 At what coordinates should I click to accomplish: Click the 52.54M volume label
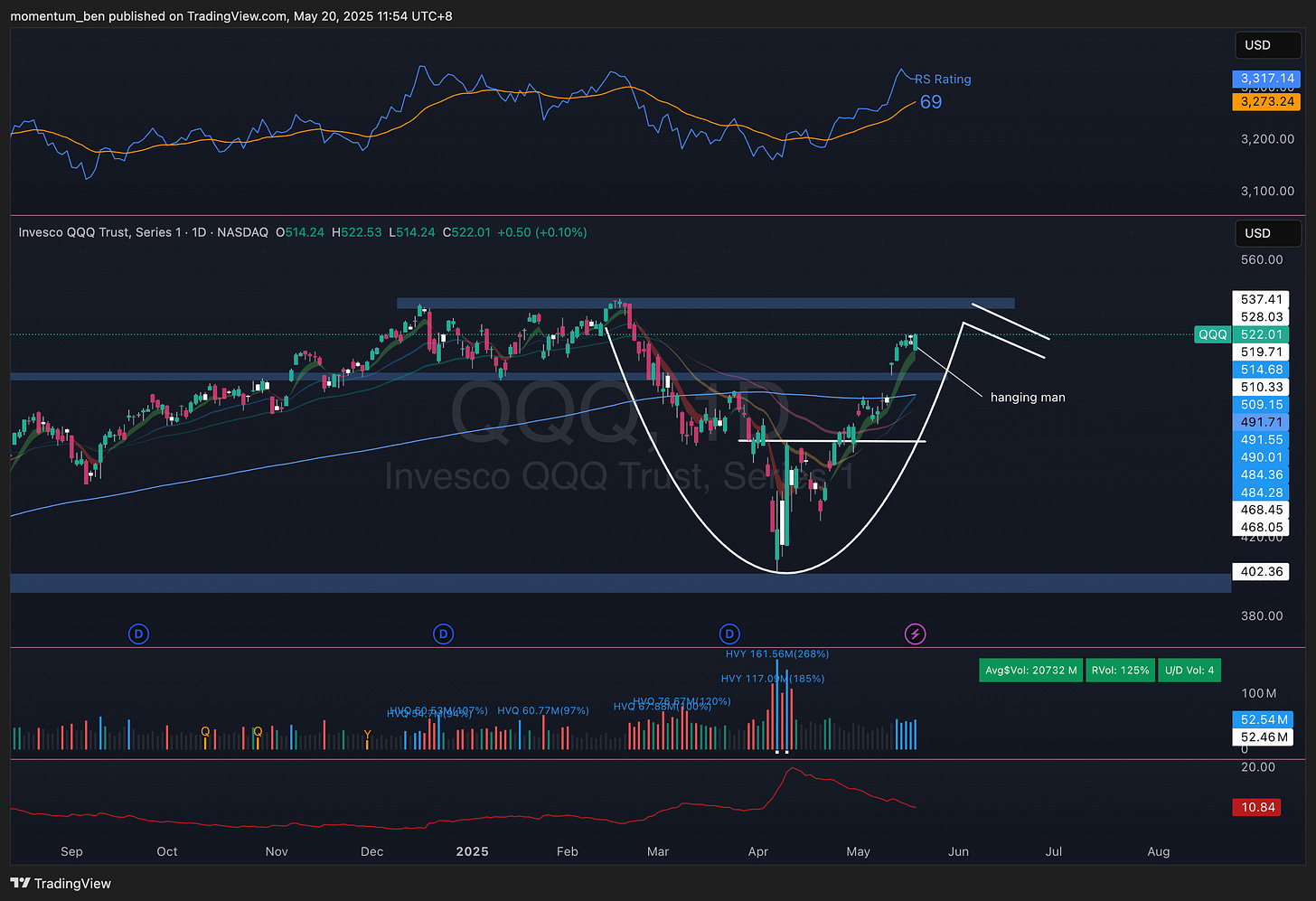(1264, 719)
